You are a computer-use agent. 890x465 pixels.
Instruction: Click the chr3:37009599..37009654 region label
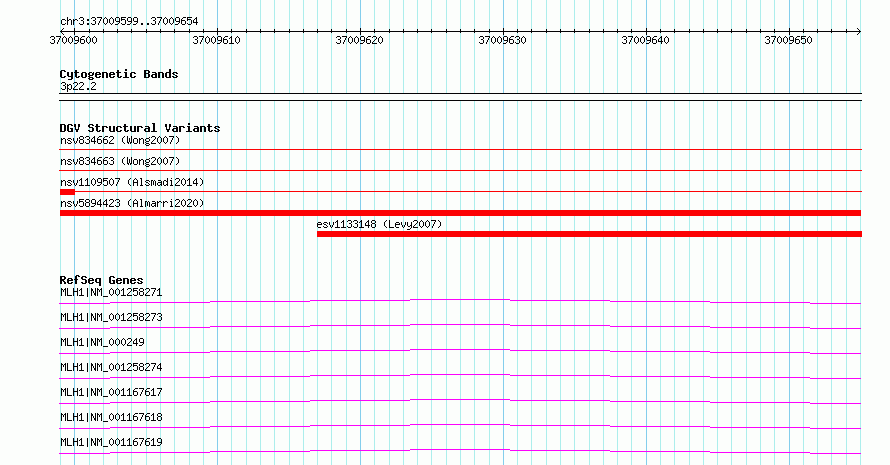(x=129, y=21)
